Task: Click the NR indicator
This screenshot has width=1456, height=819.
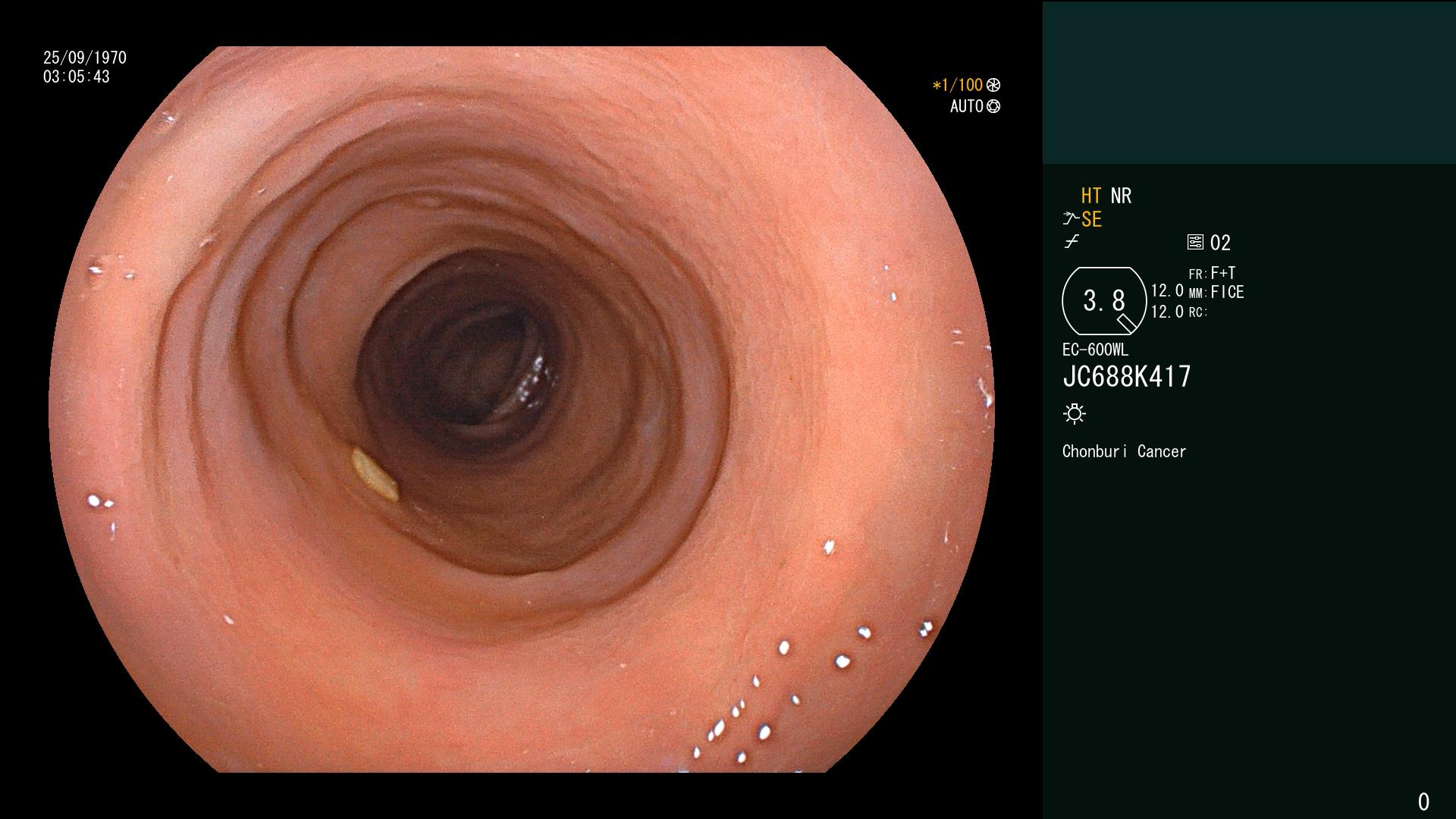Action: click(x=1121, y=196)
